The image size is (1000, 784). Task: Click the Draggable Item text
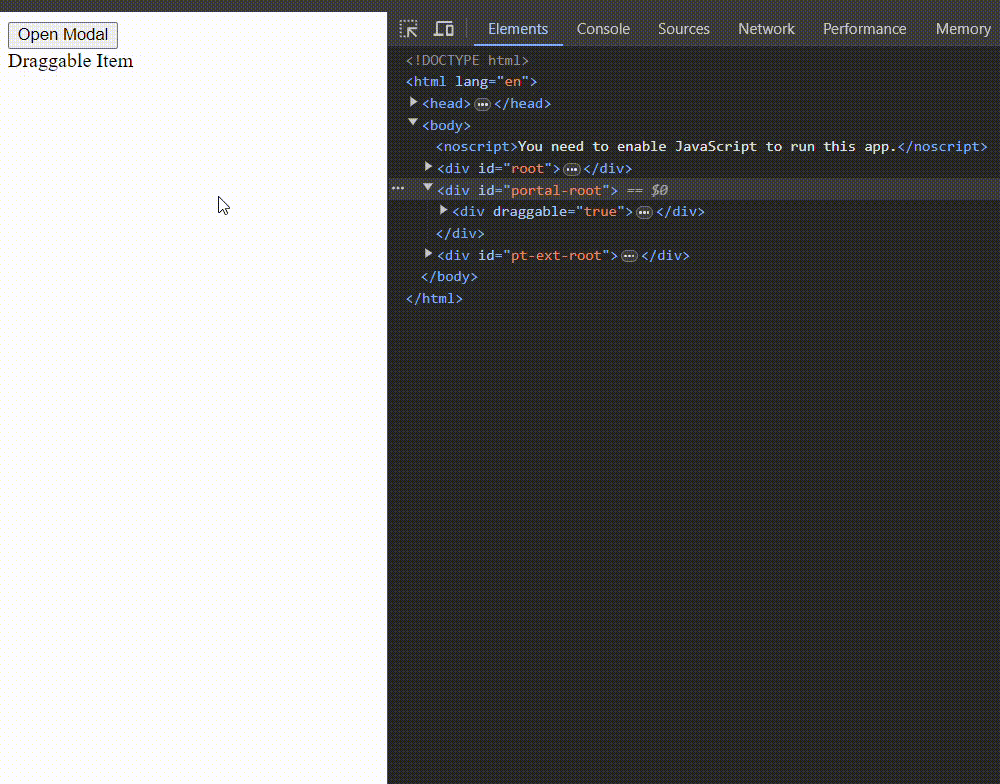click(x=70, y=61)
